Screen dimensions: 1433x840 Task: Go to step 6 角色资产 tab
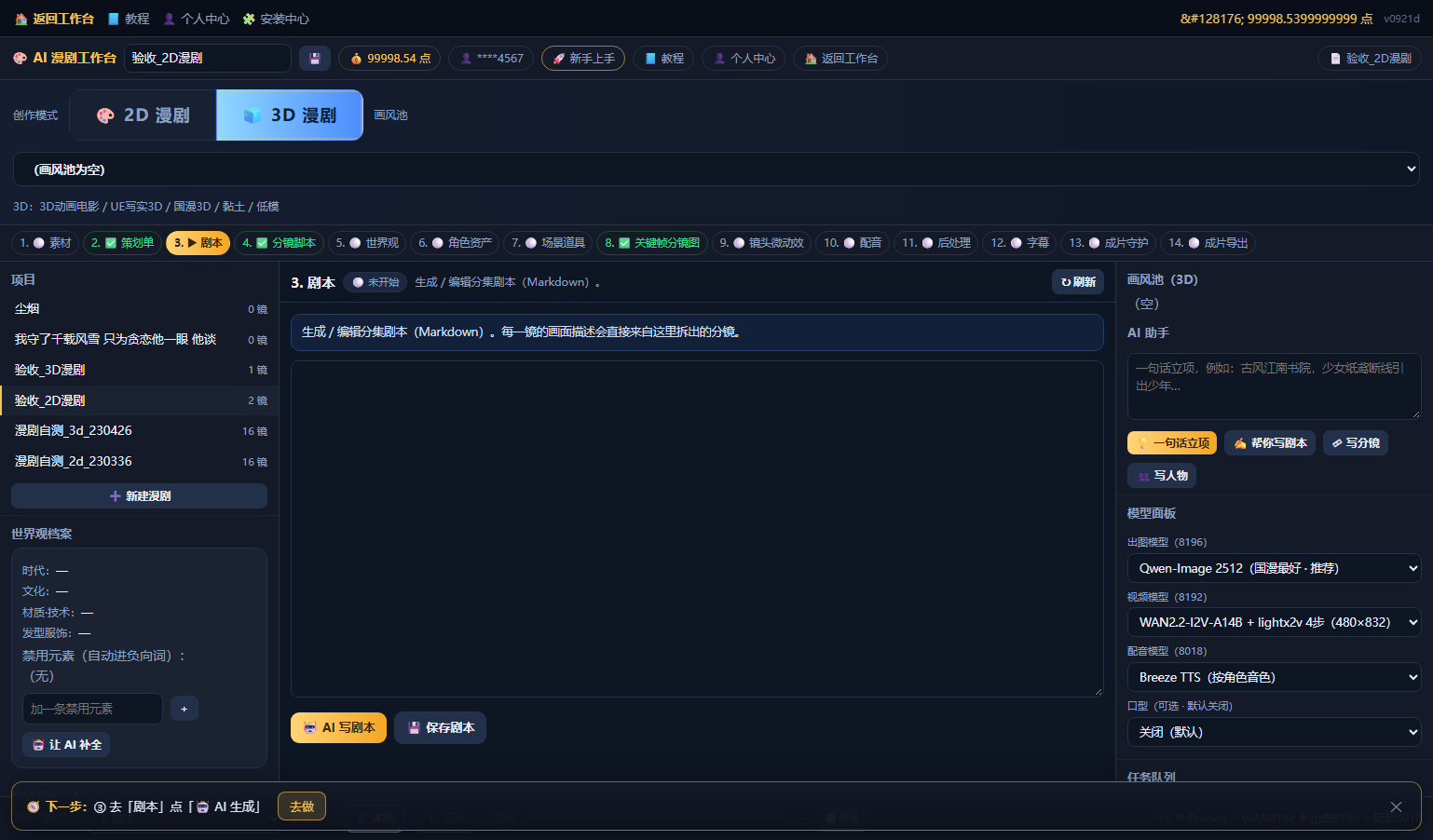455,243
